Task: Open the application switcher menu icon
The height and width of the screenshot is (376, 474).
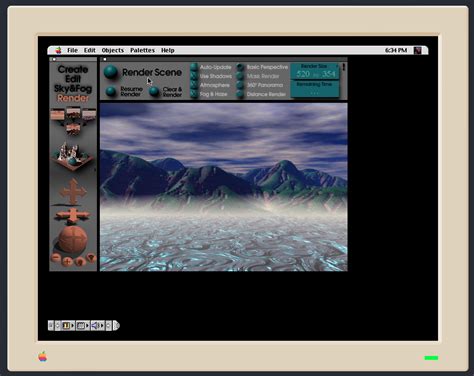Action: [x=418, y=50]
